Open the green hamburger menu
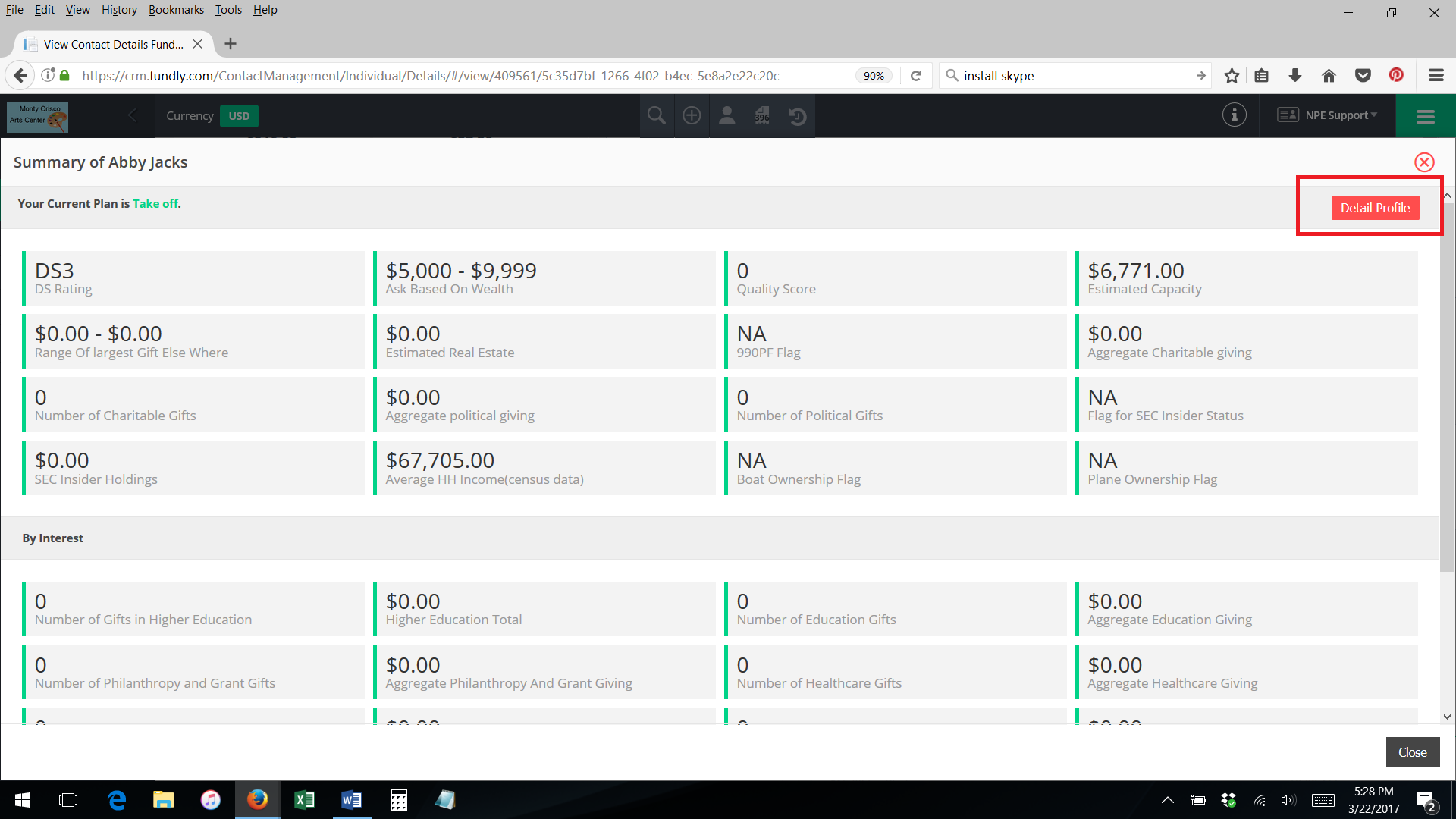1456x819 pixels. click(x=1426, y=115)
